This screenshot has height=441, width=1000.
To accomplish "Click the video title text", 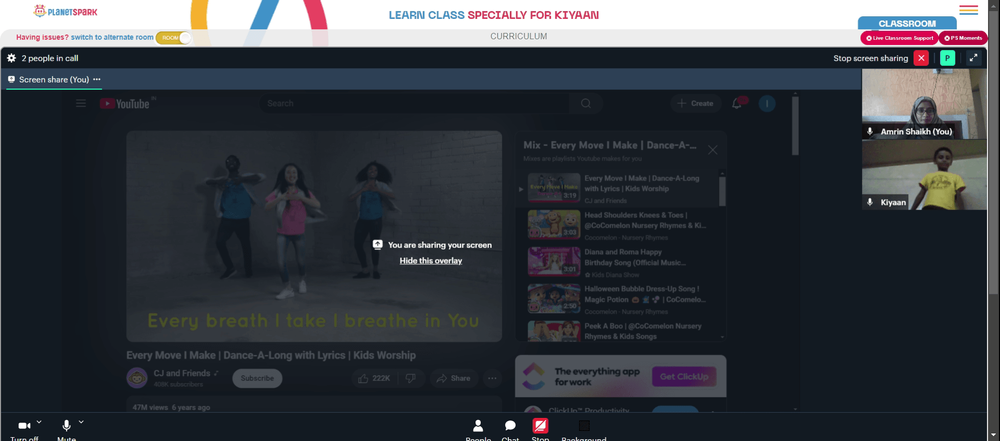I will click(x=271, y=355).
